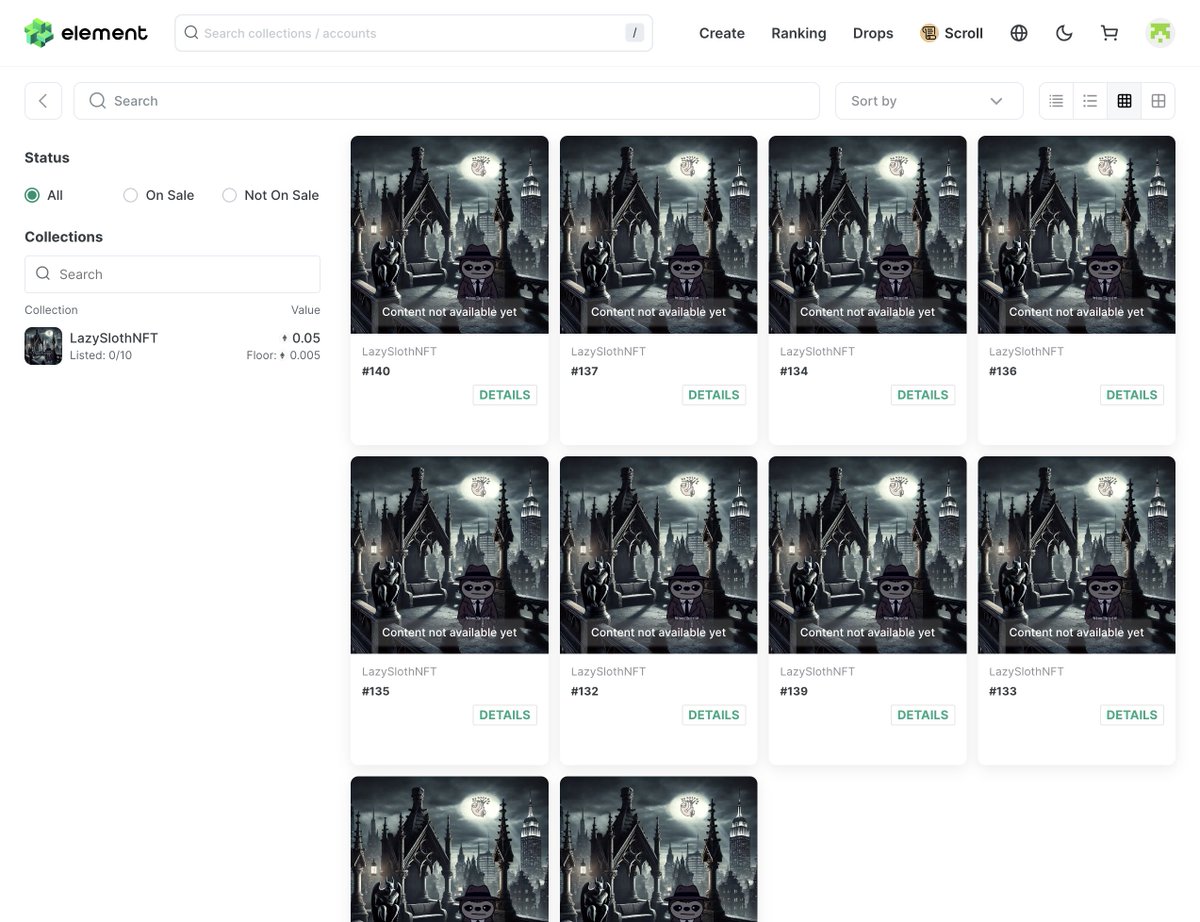Viewport: 1200px width, 922px height.
Task: Click the #132 token title
Action: point(585,691)
